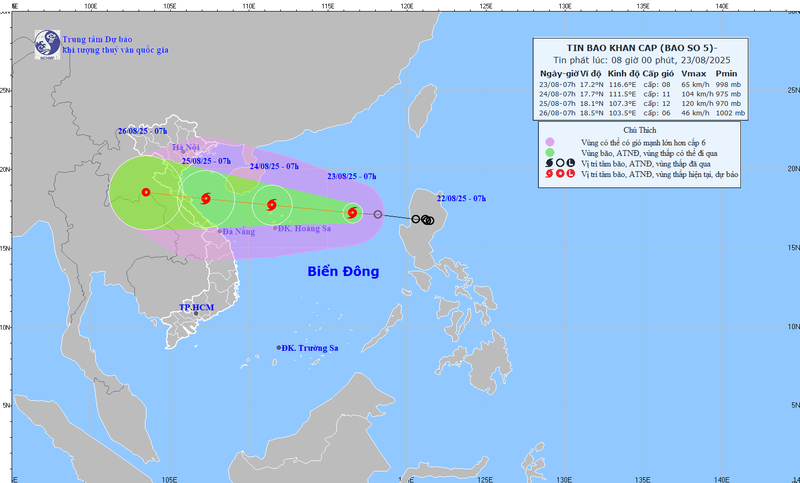Click the TP.HCM city marker
This screenshot has height=483, width=800.
point(197,313)
